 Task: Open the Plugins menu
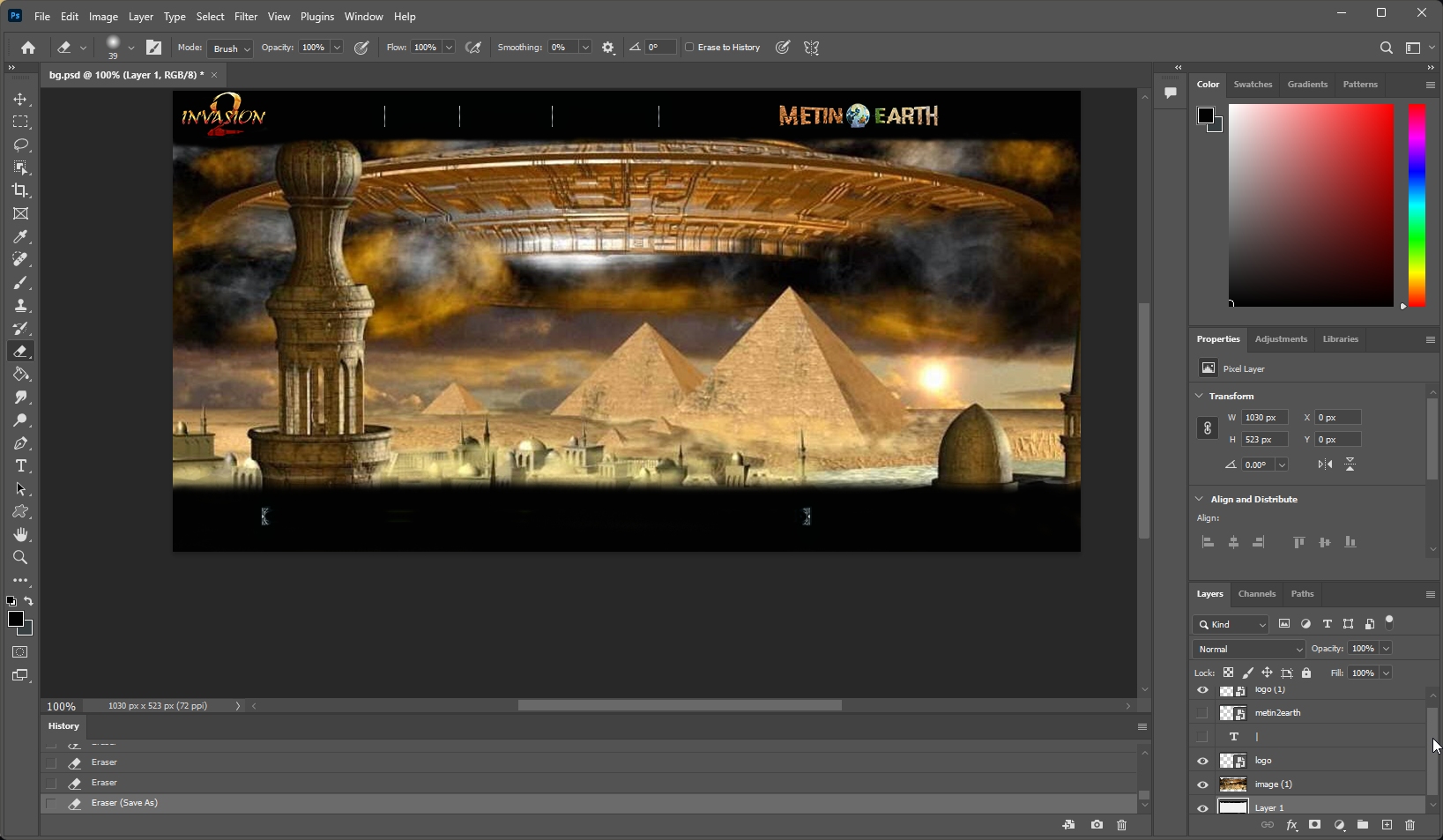(317, 17)
